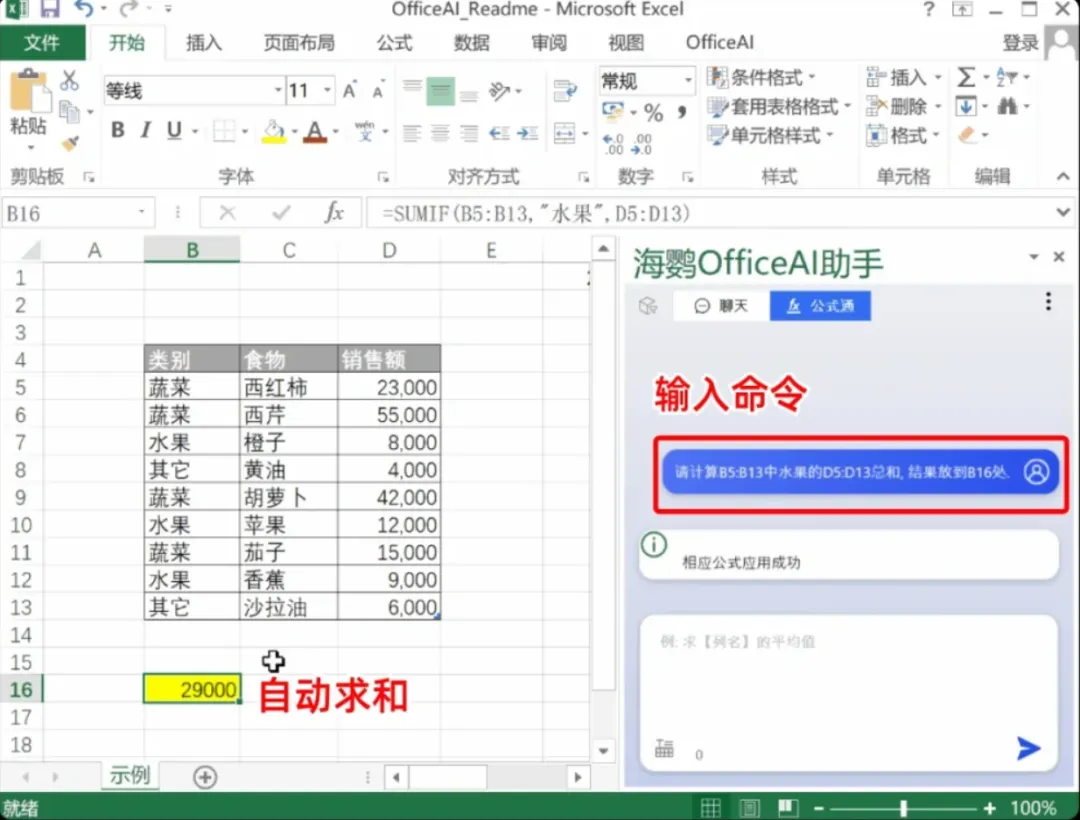Toggle top vertical alignment

(x=412, y=87)
